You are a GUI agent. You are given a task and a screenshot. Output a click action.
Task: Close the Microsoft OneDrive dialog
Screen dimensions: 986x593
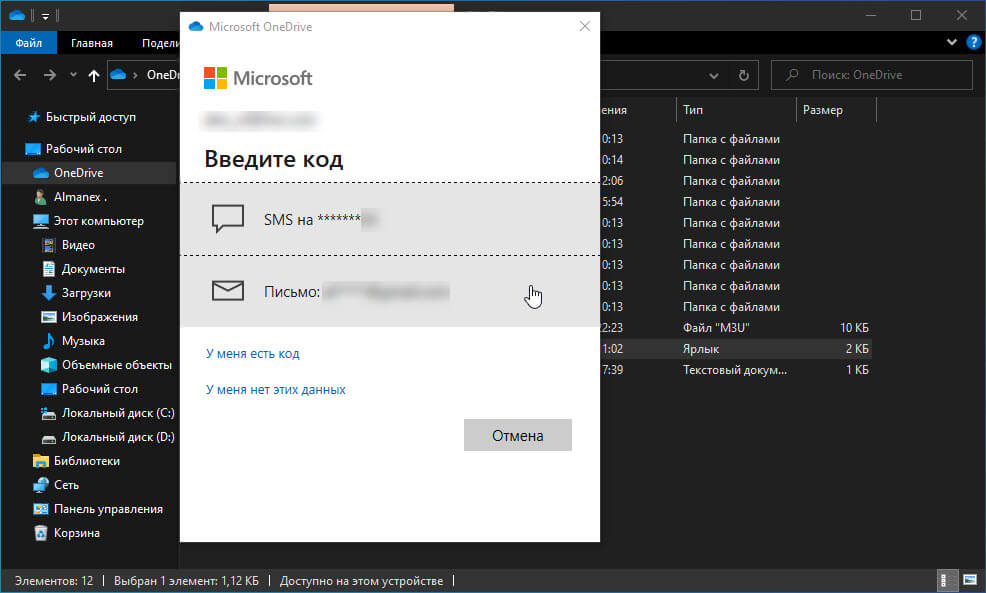(x=585, y=26)
